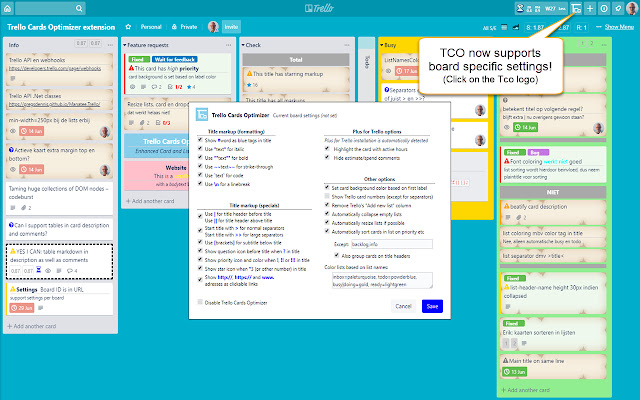Open the Trello home icon
640x400 pixels.
point(7,8)
